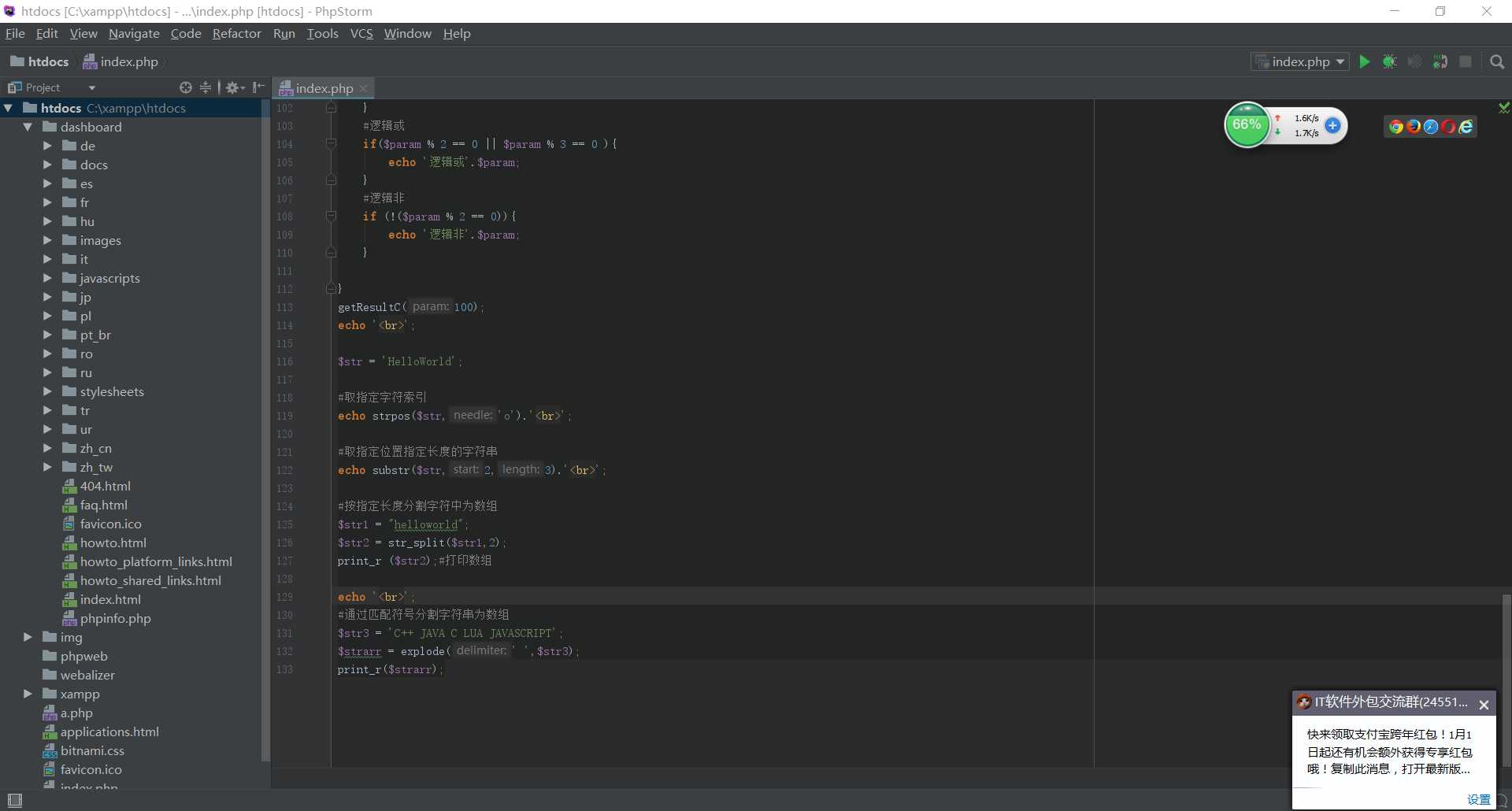Place cursor on line 131 $str3 assignment
1512x811 pixels.
(450, 633)
